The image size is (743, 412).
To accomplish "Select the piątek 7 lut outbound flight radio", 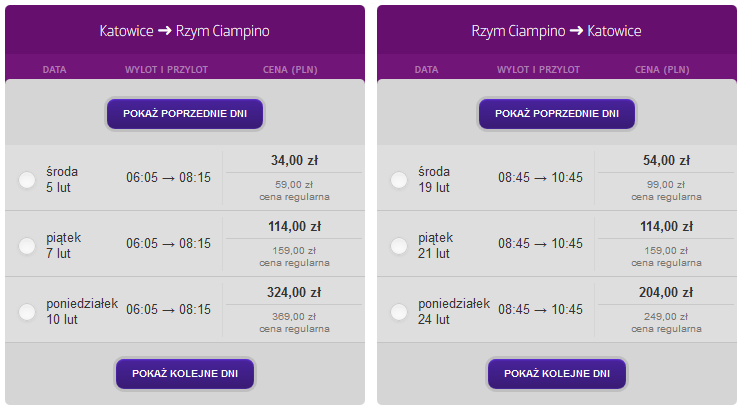I will [x=27, y=246].
